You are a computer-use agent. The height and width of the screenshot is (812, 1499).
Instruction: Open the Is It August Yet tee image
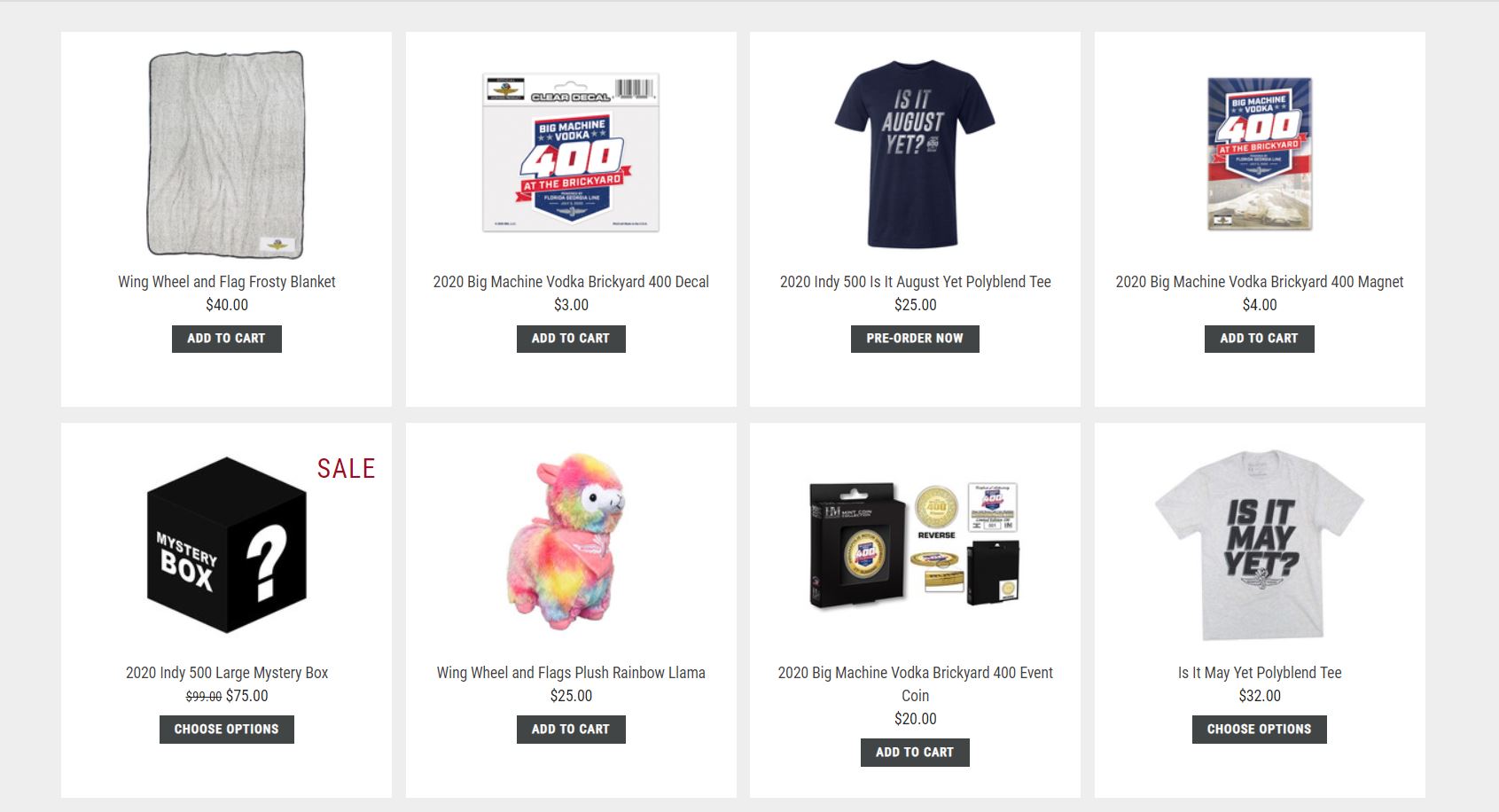(x=915, y=154)
